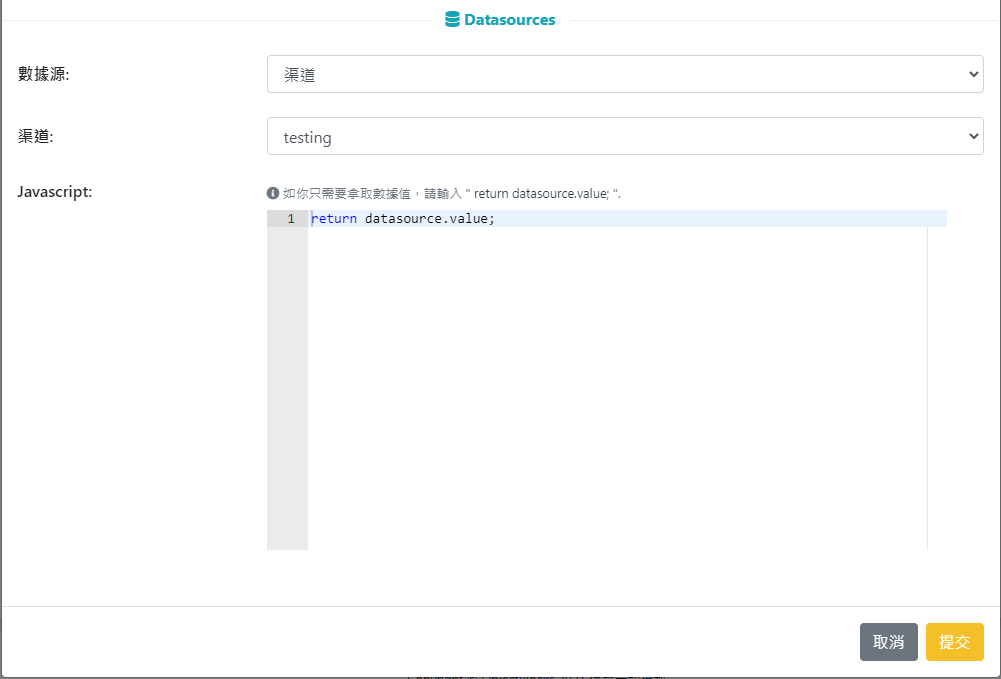Click the info icon before the hint text

272,193
